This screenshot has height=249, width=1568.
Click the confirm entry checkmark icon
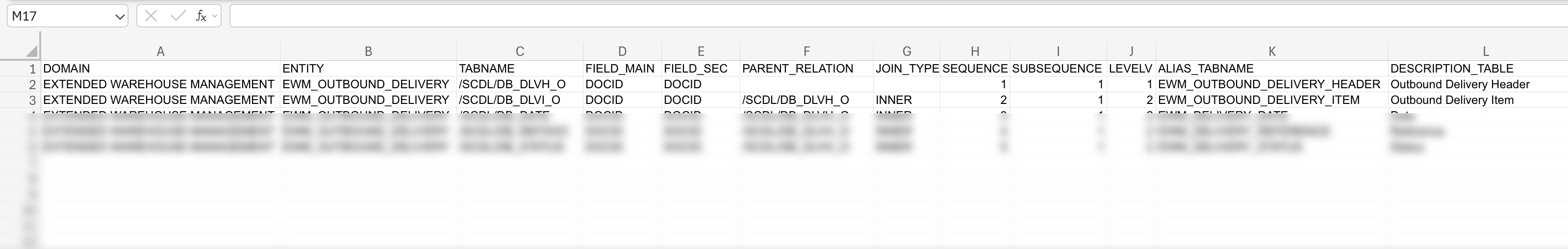178,17
